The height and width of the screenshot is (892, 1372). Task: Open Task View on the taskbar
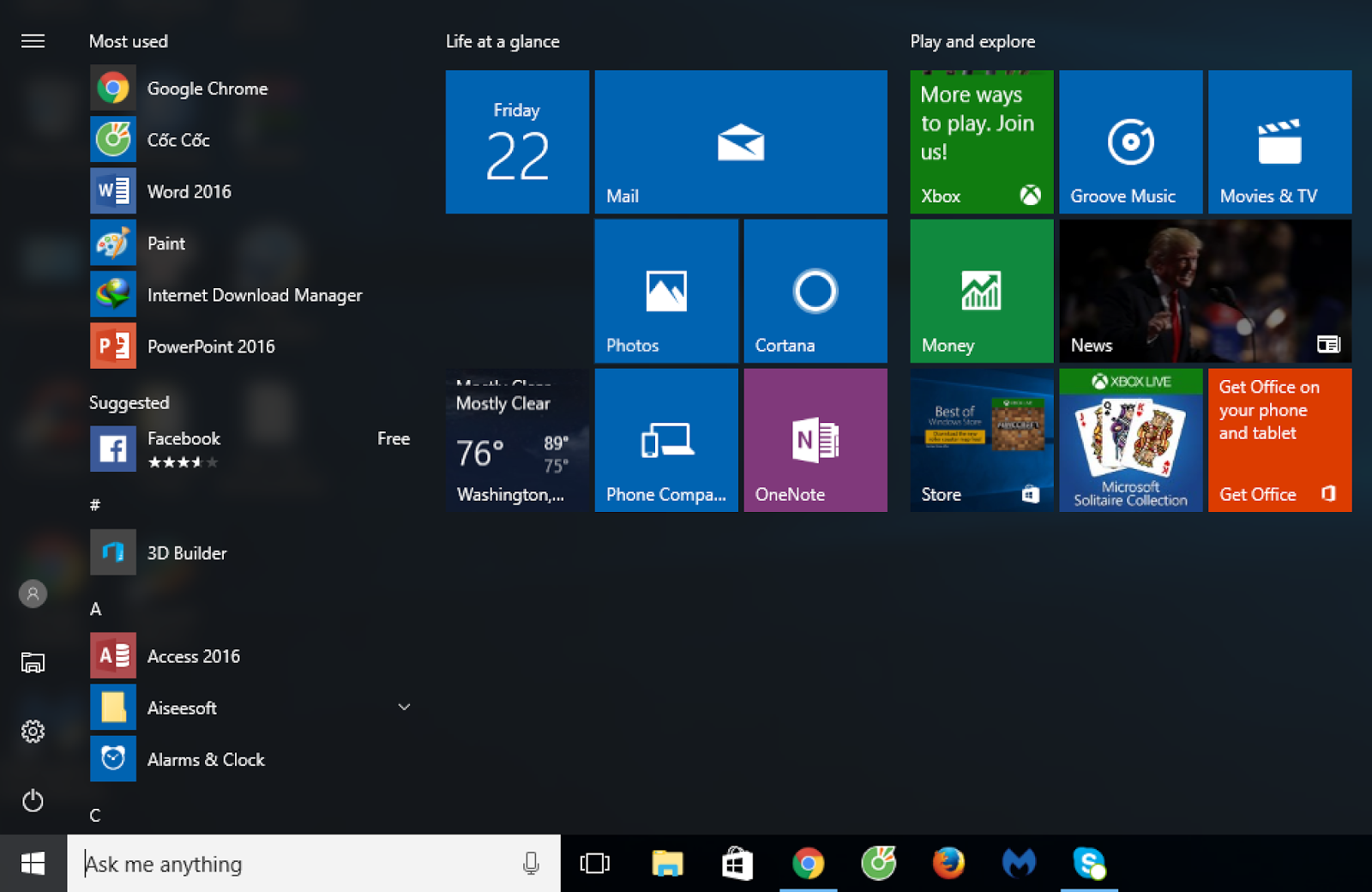tap(595, 864)
